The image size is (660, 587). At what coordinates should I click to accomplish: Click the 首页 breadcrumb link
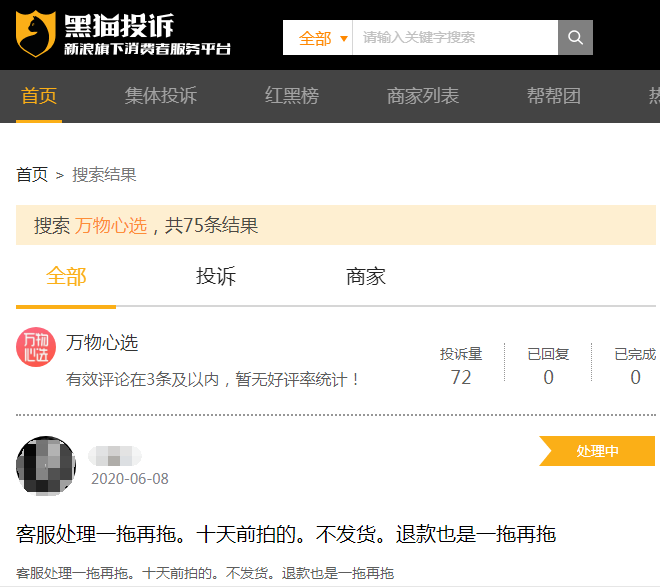(x=32, y=175)
